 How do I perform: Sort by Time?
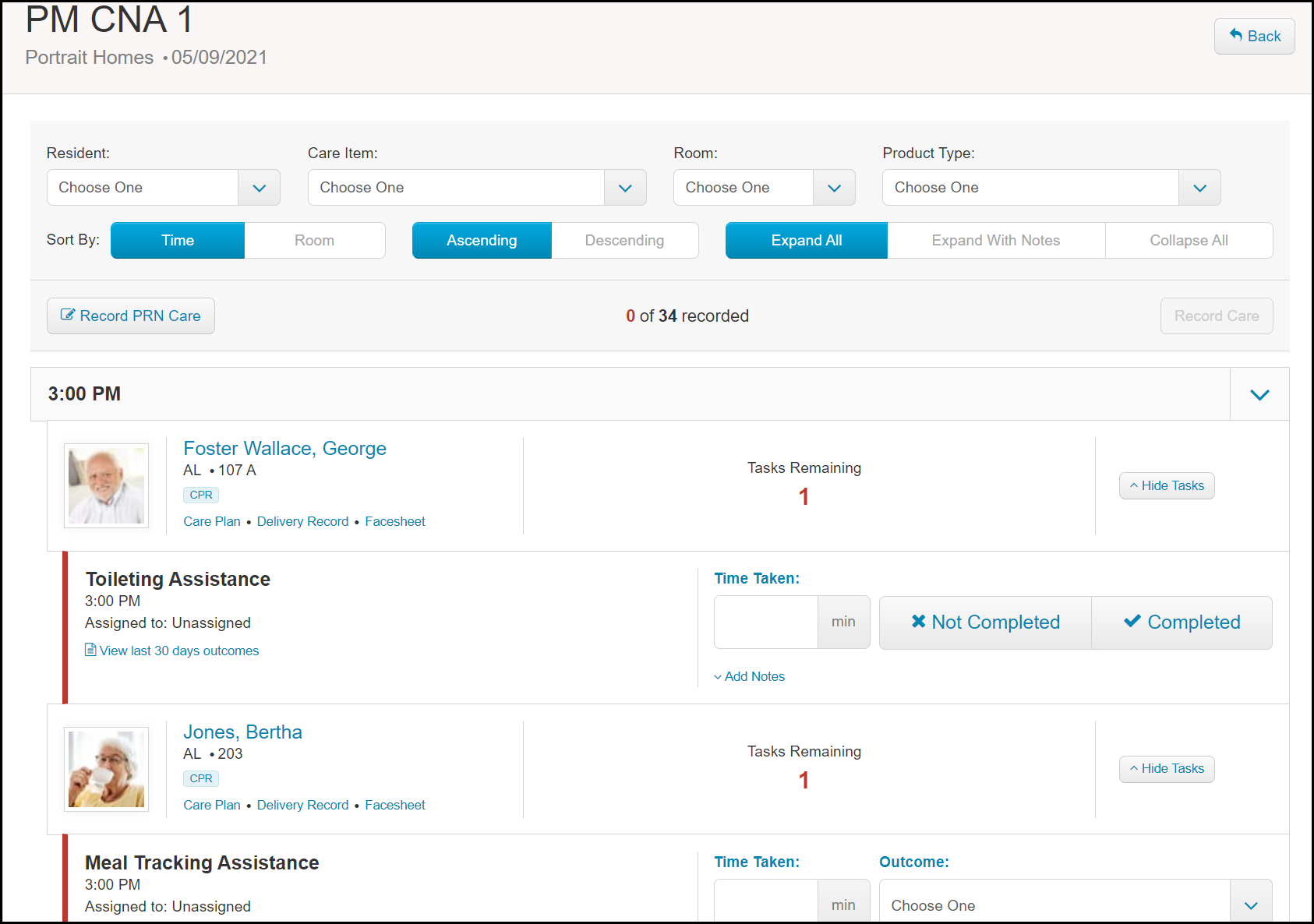tap(178, 240)
